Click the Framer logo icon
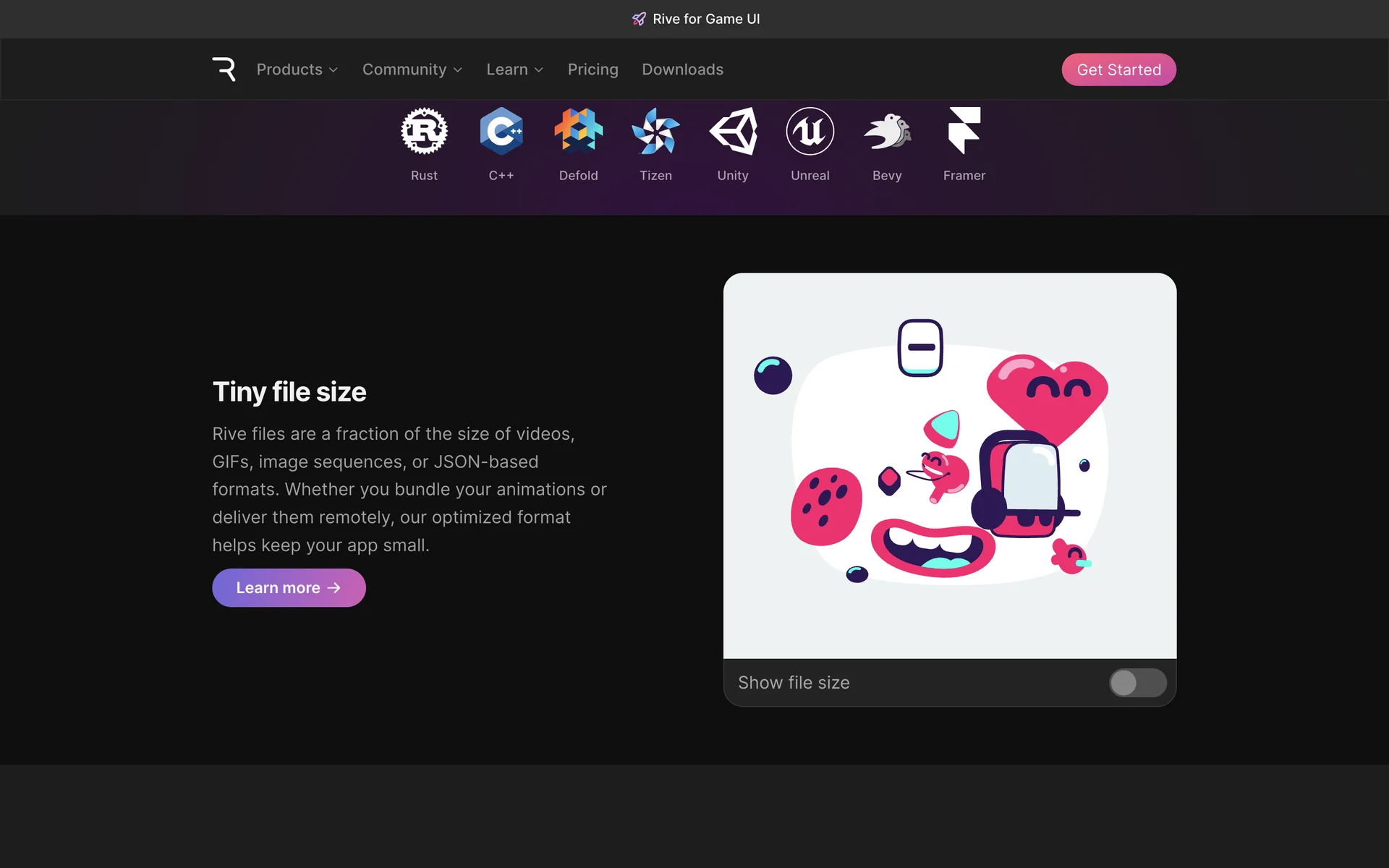 click(964, 131)
